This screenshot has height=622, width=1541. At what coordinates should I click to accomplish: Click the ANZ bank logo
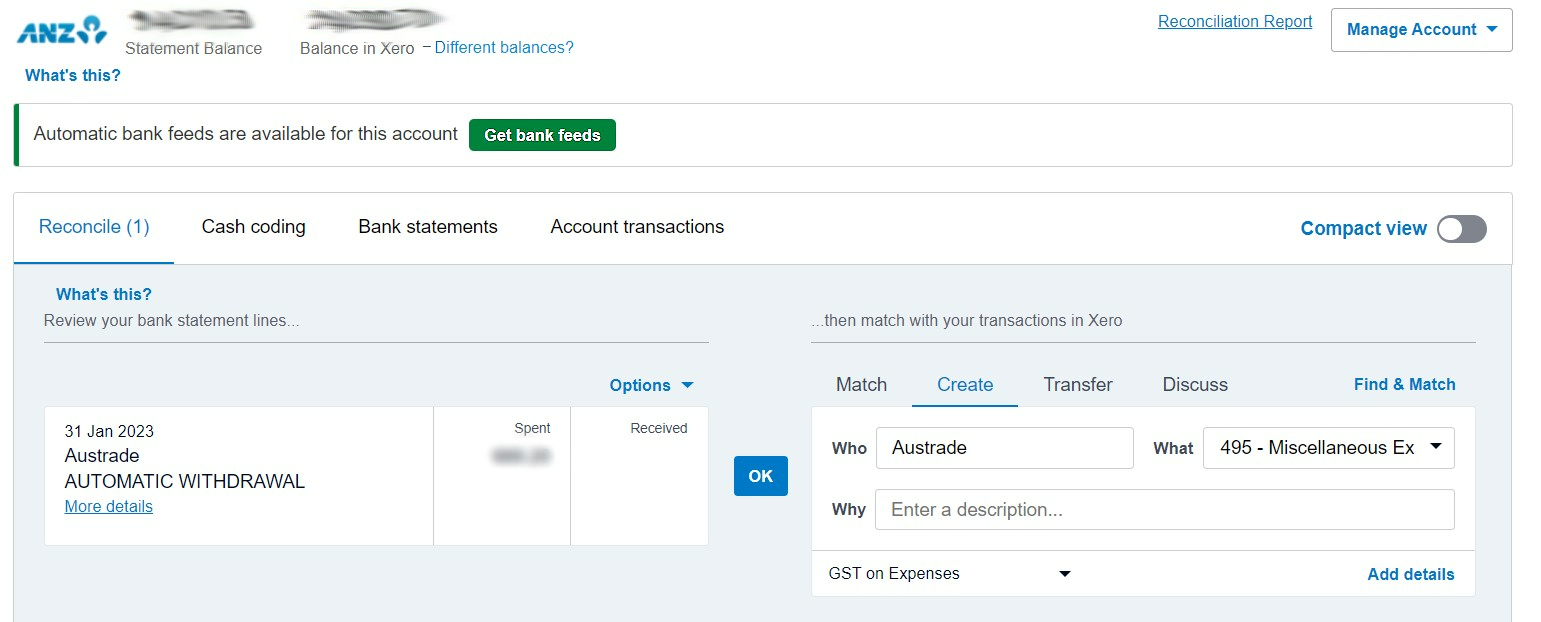click(x=61, y=30)
